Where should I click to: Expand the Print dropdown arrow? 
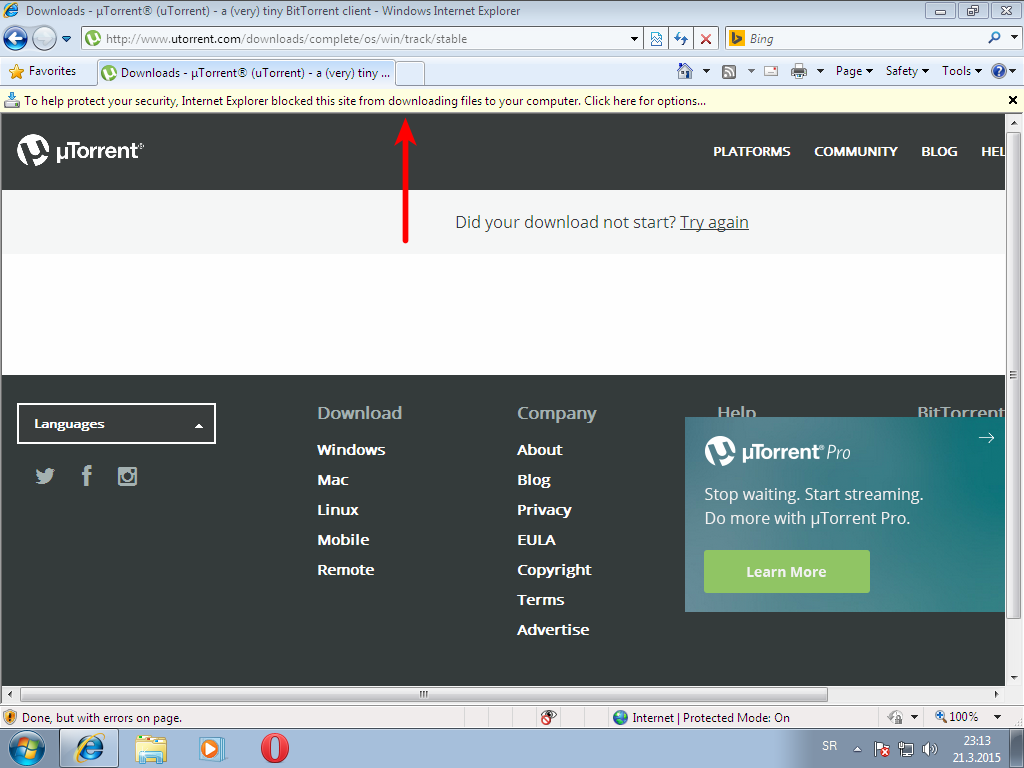pyautogui.click(x=820, y=71)
